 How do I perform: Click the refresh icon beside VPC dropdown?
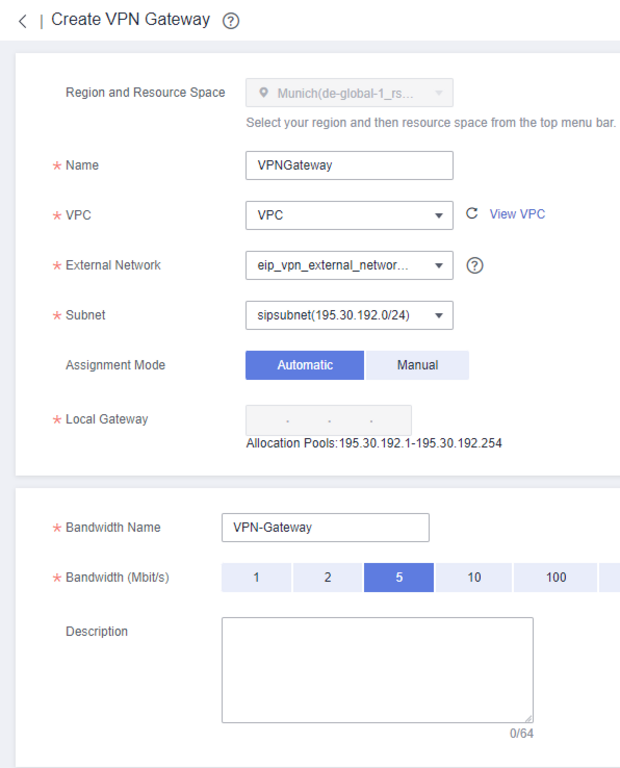[x=472, y=214]
